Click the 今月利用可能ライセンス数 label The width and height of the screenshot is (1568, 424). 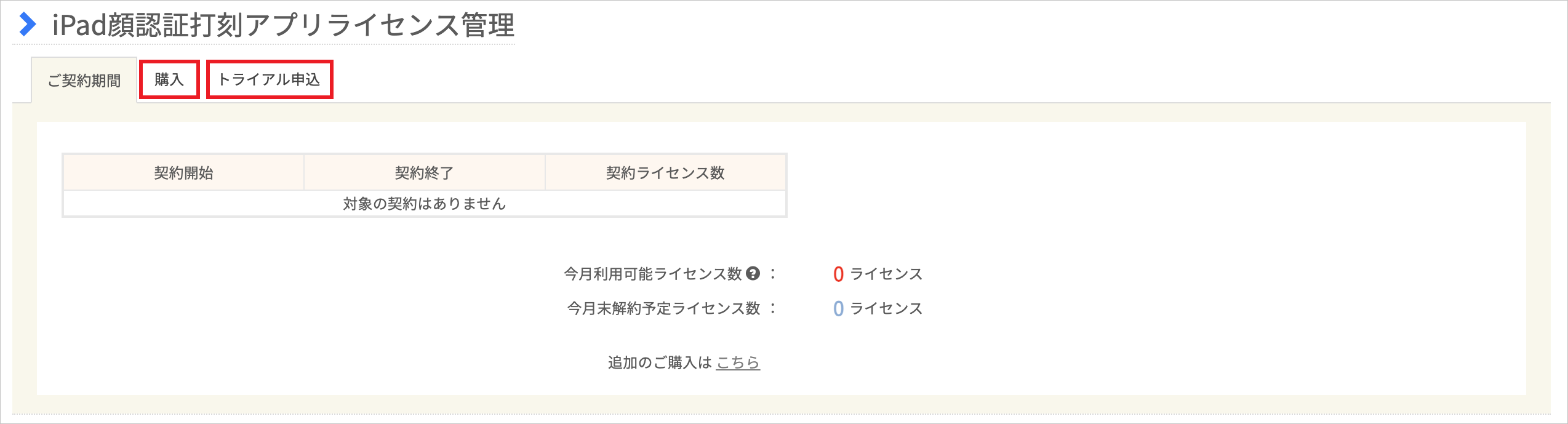[652, 274]
